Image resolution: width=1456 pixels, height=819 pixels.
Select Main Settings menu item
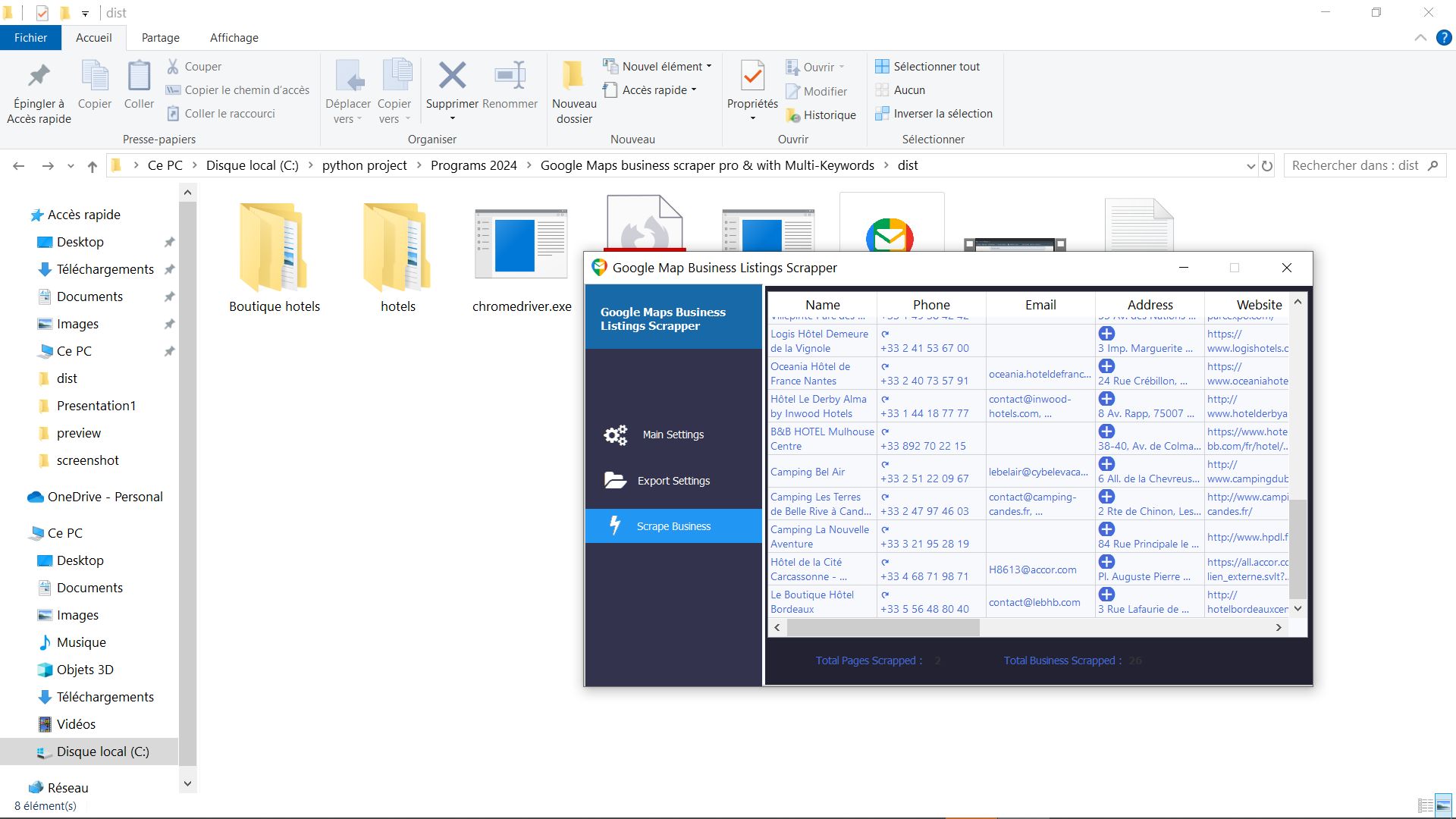click(673, 435)
